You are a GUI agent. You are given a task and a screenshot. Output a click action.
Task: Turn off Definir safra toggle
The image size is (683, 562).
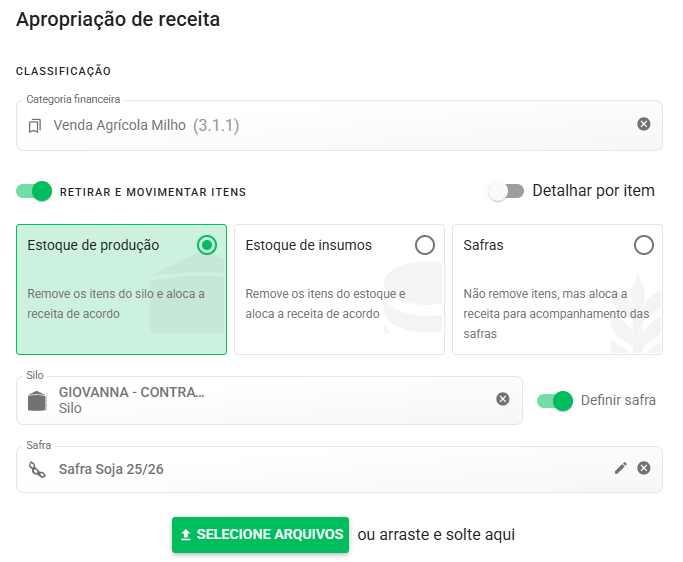[x=554, y=401]
